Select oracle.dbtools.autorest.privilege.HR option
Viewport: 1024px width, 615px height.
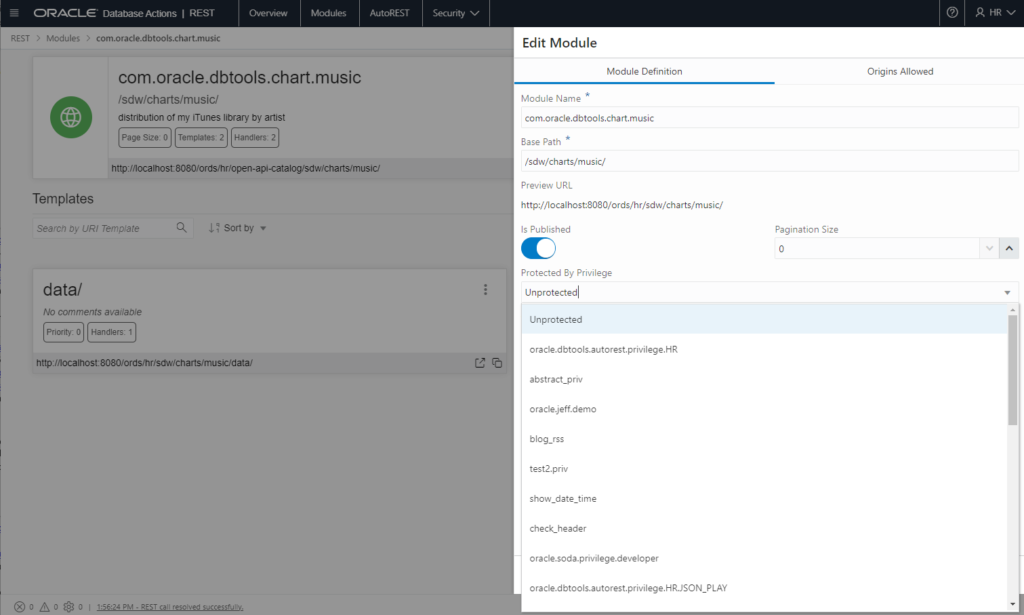(x=764, y=349)
